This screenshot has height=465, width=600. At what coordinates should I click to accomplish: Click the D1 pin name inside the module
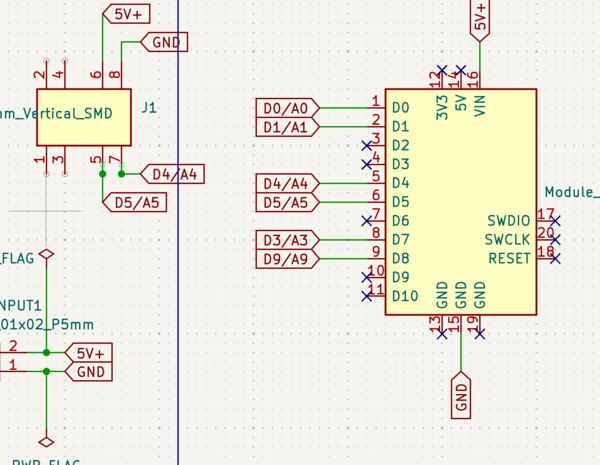coord(401,127)
